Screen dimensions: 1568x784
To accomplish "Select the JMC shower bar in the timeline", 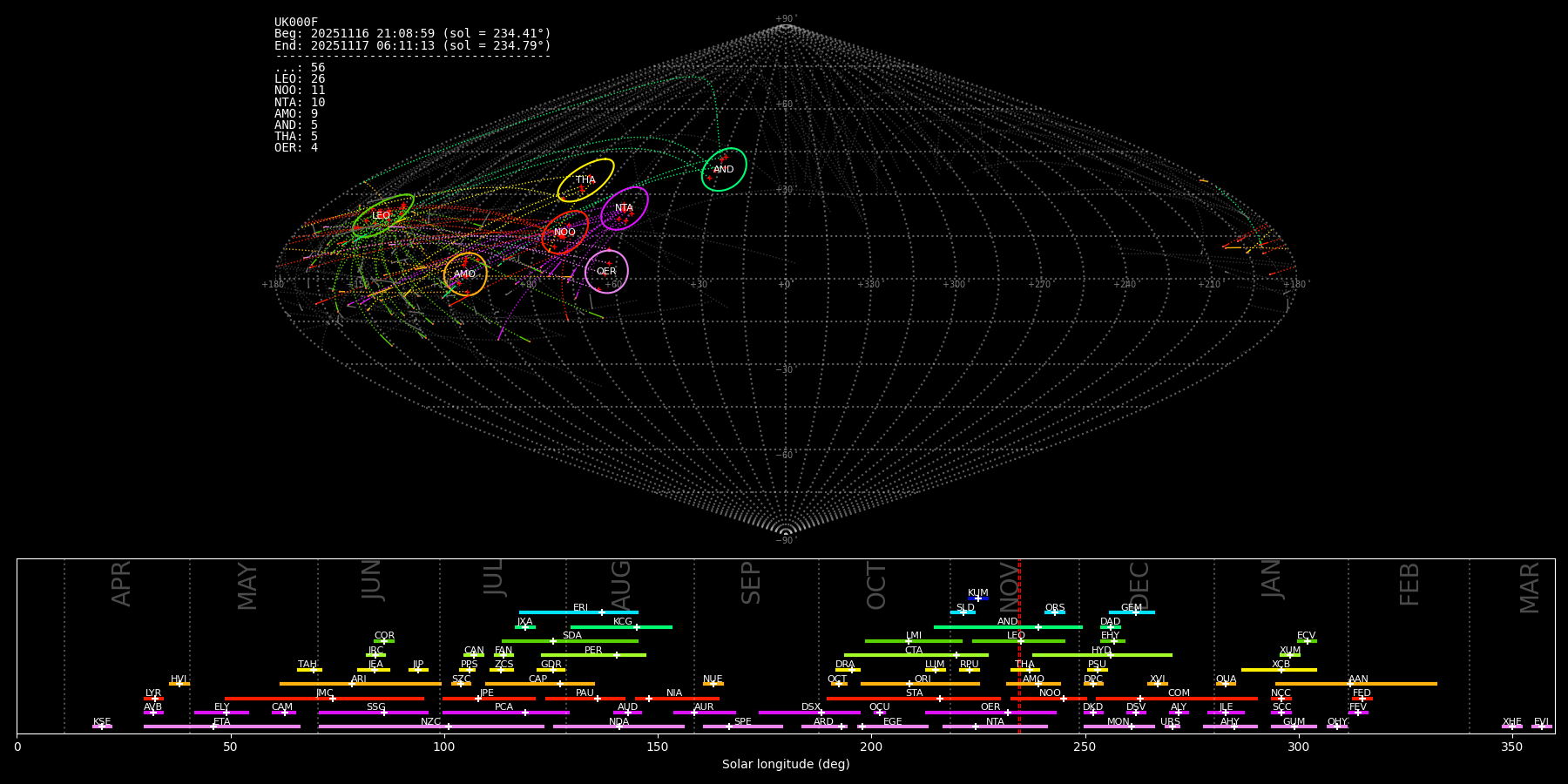I will click(325, 698).
